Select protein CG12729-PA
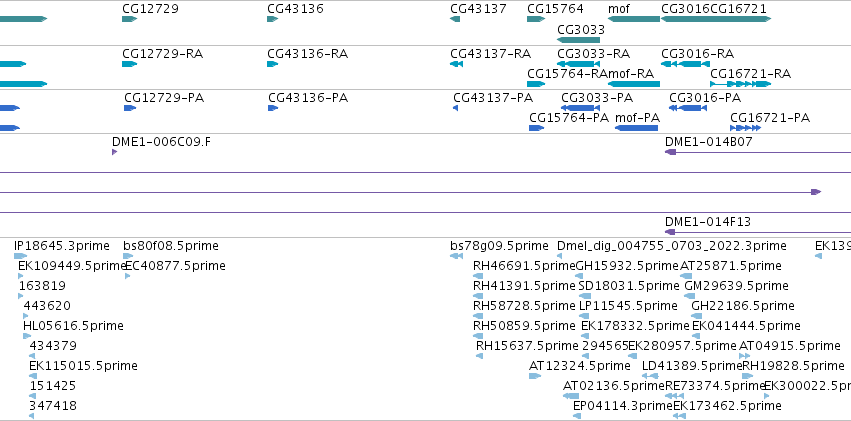Viewport: 851px width, 421px height. (x=130, y=108)
